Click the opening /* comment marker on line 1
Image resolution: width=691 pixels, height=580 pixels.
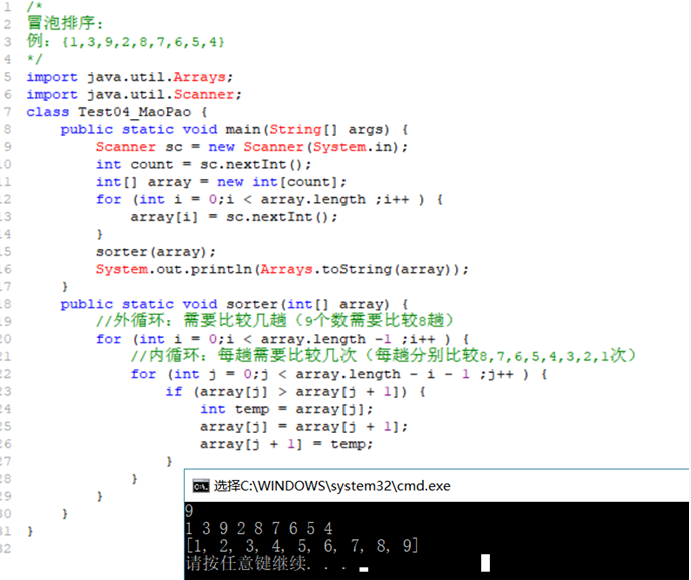[x=34, y=6]
